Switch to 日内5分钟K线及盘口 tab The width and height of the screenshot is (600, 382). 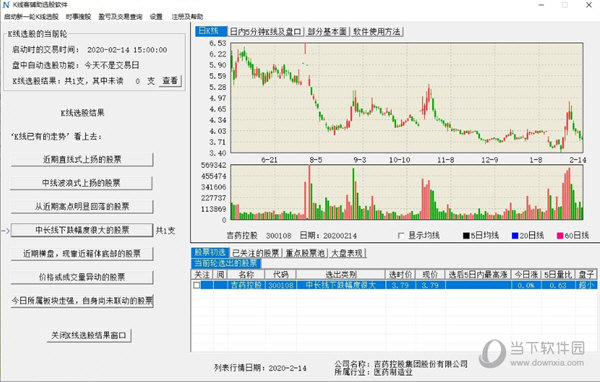tap(266, 31)
